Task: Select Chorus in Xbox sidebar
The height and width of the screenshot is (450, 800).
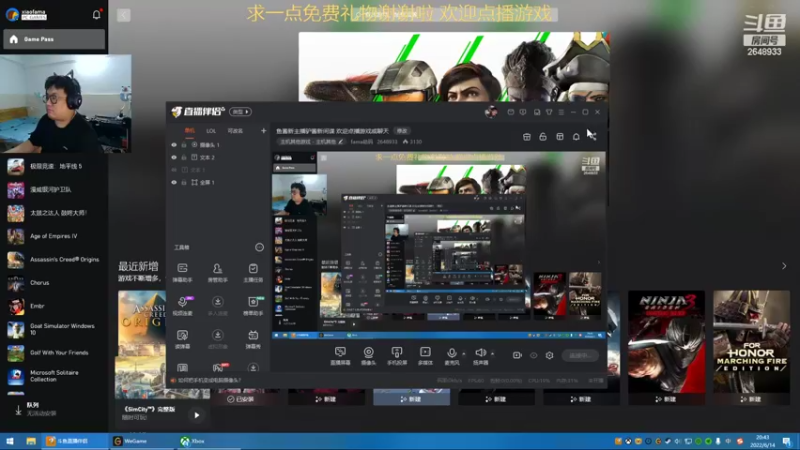Action: tap(53, 283)
